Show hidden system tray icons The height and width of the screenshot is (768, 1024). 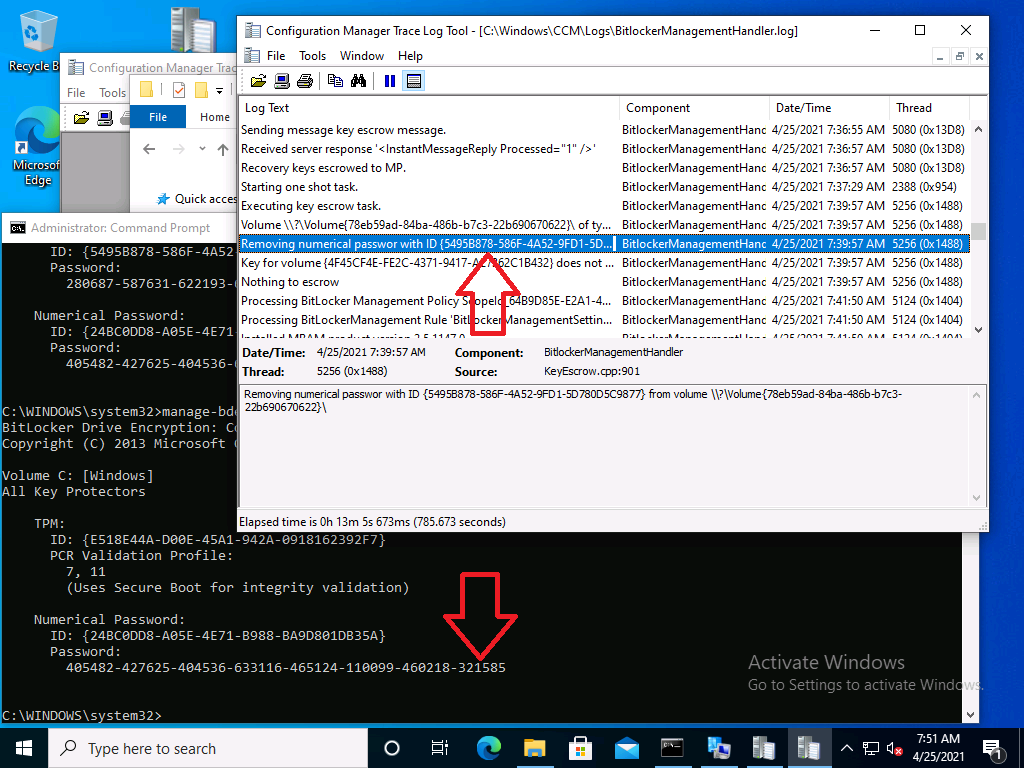[x=846, y=748]
